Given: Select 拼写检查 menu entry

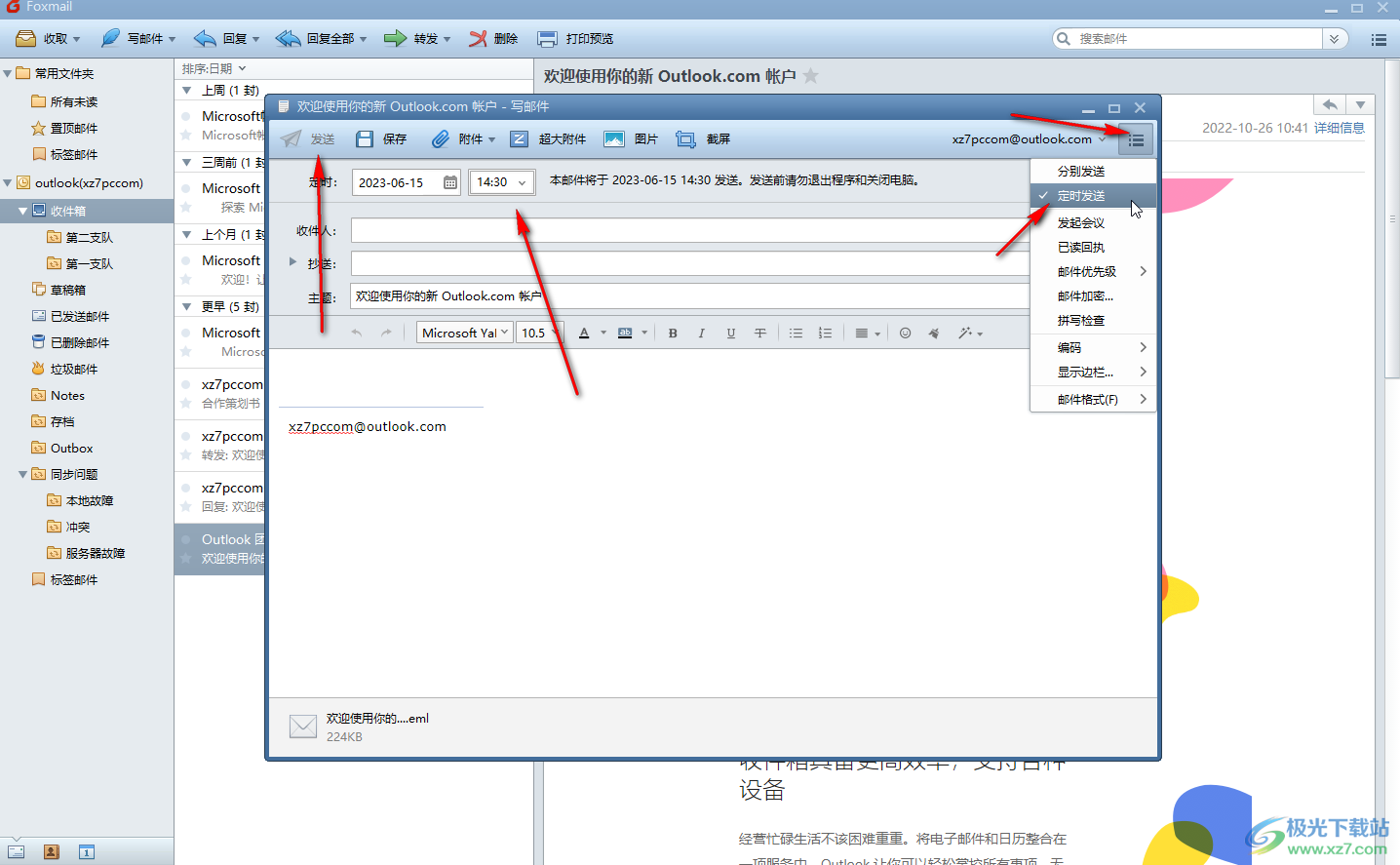Looking at the screenshot, I should [1094, 321].
